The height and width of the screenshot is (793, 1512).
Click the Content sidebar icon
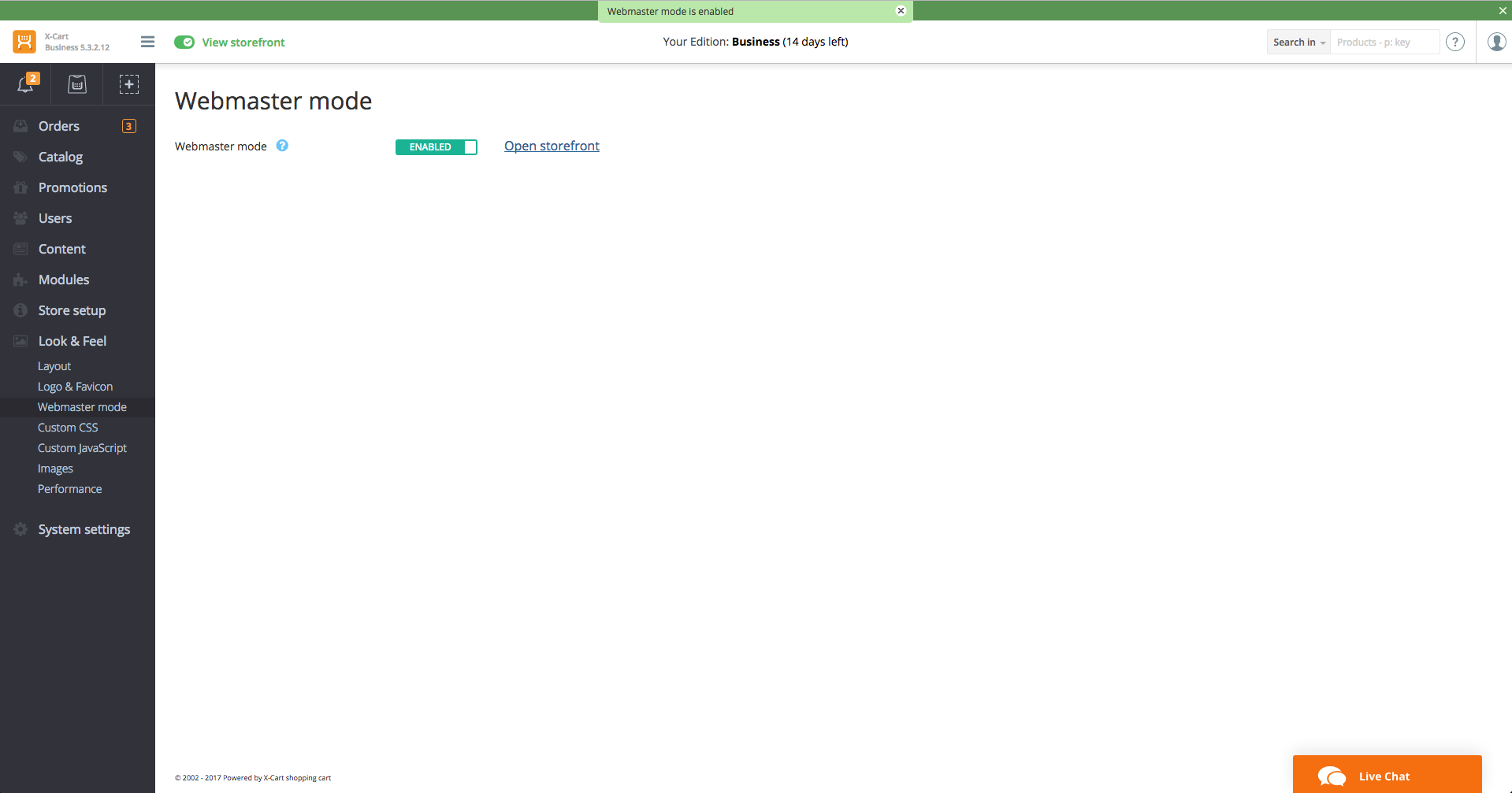(20, 249)
